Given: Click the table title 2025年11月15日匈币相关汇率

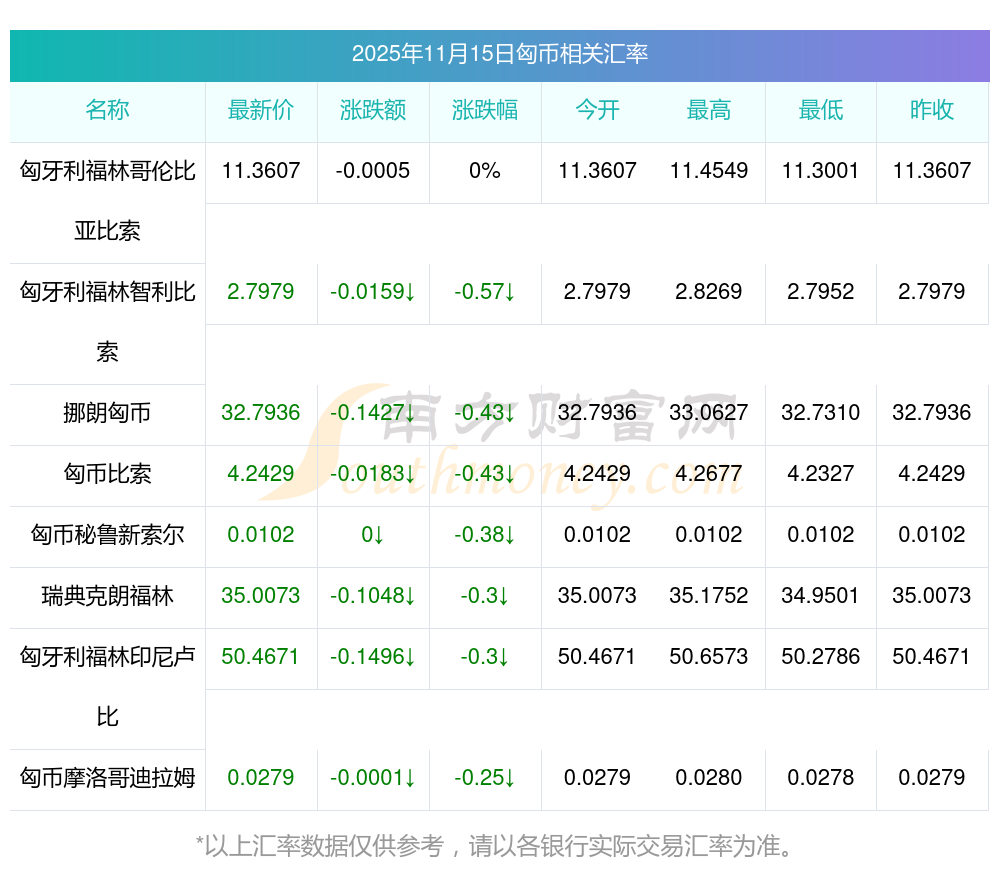Looking at the screenshot, I should [499, 54].
